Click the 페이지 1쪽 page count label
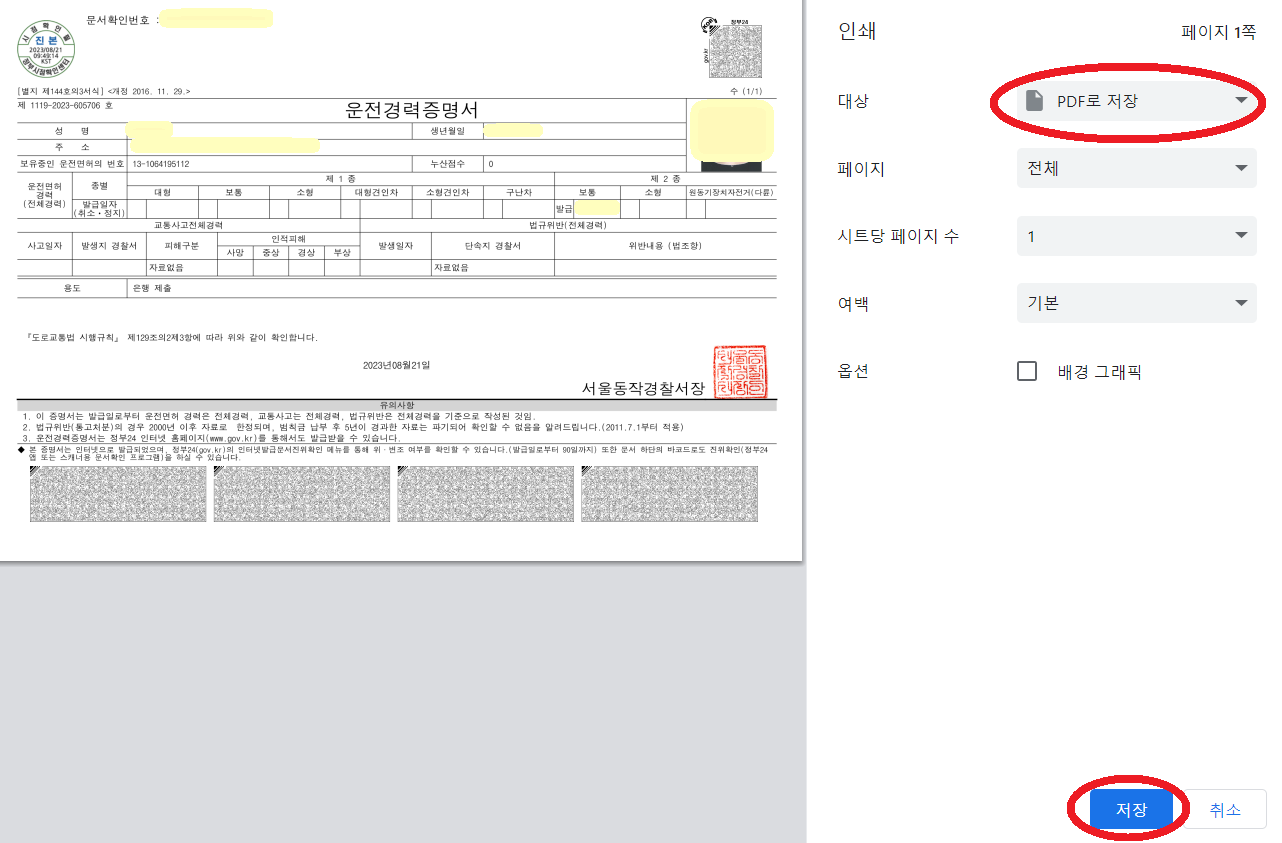1282x843 pixels. click(1219, 32)
